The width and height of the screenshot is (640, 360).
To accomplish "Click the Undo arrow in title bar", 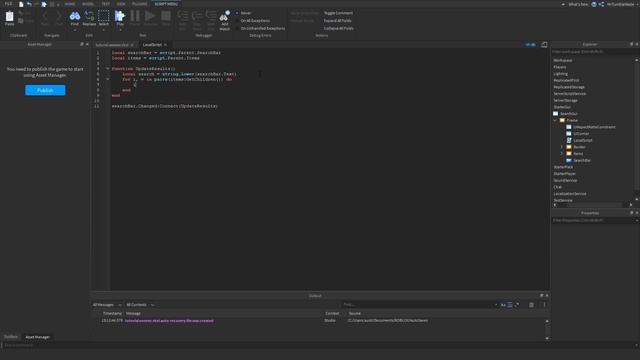I will pyautogui.click(x=29, y=4).
